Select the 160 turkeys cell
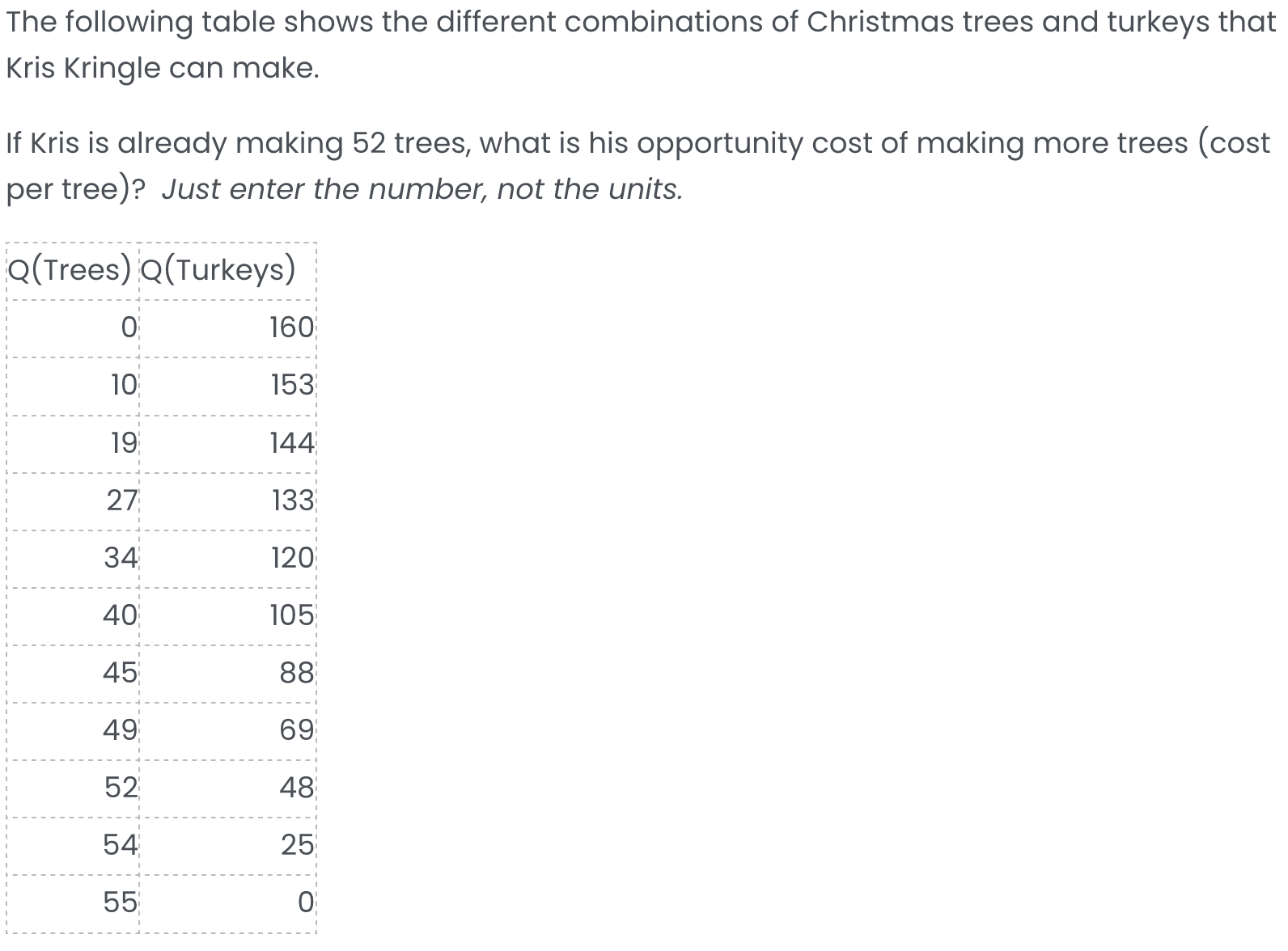The width and height of the screenshot is (1288, 951). point(291,328)
